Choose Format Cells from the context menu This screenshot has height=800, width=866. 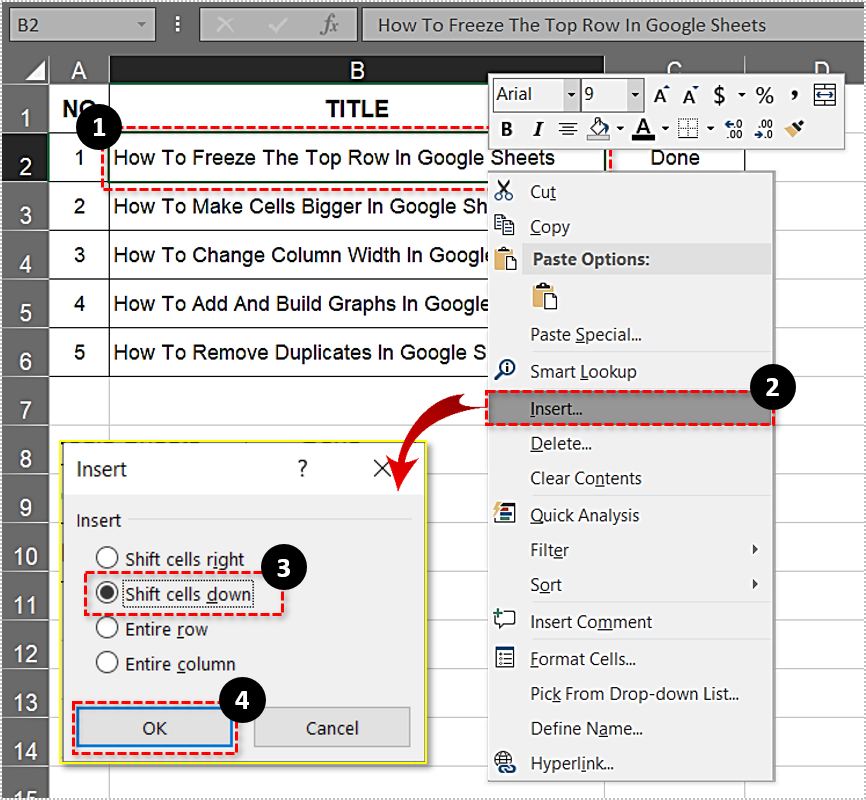click(581, 658)
